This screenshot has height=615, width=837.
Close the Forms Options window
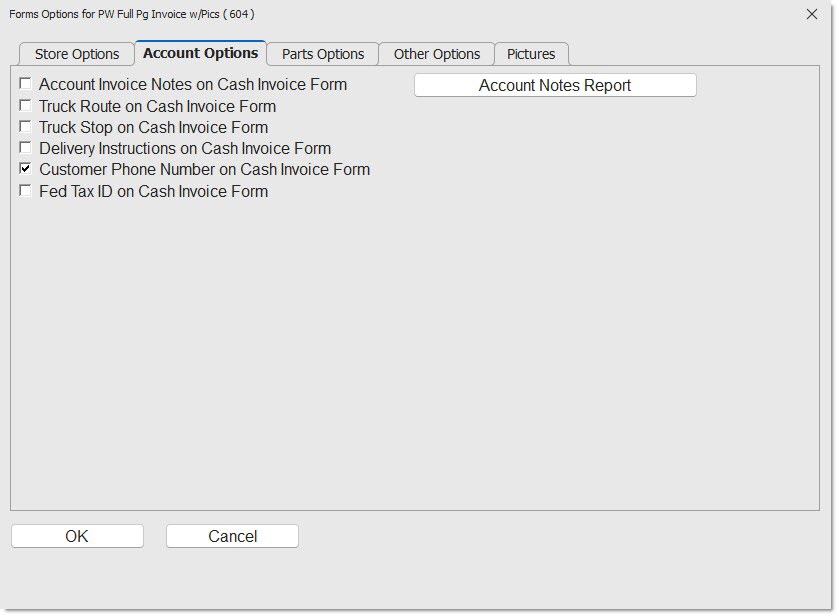(811, 14)
